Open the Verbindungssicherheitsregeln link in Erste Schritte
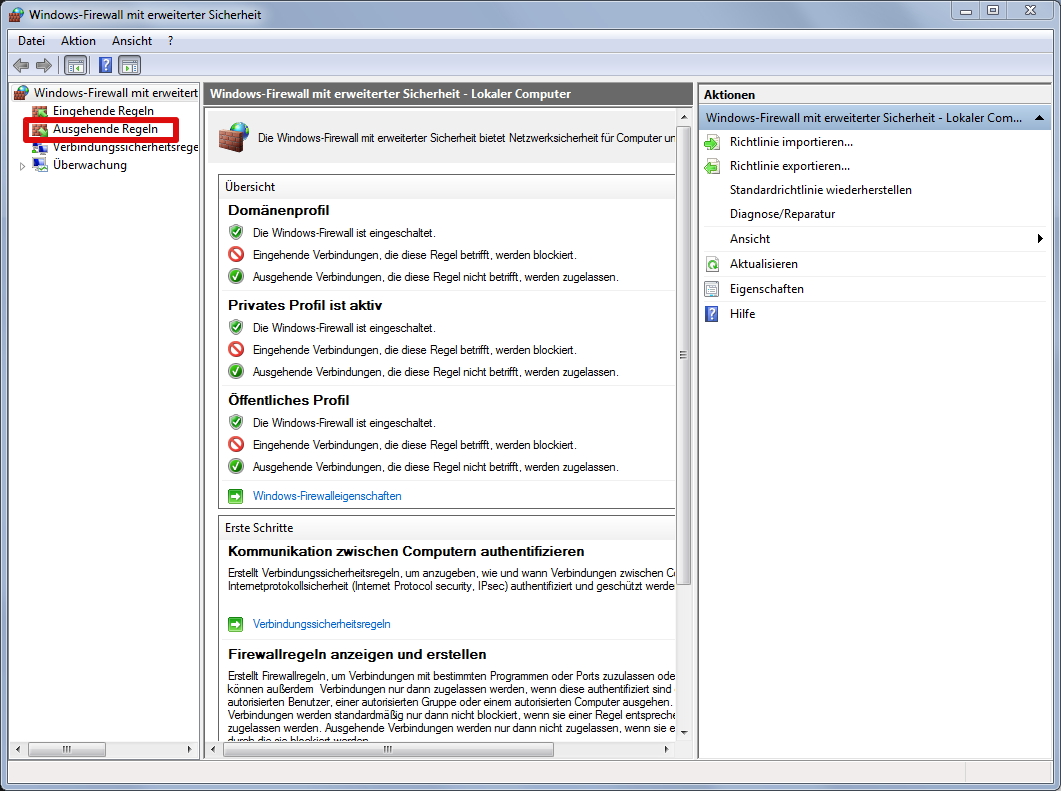The image size is (1061, 791). pos(321,624)
